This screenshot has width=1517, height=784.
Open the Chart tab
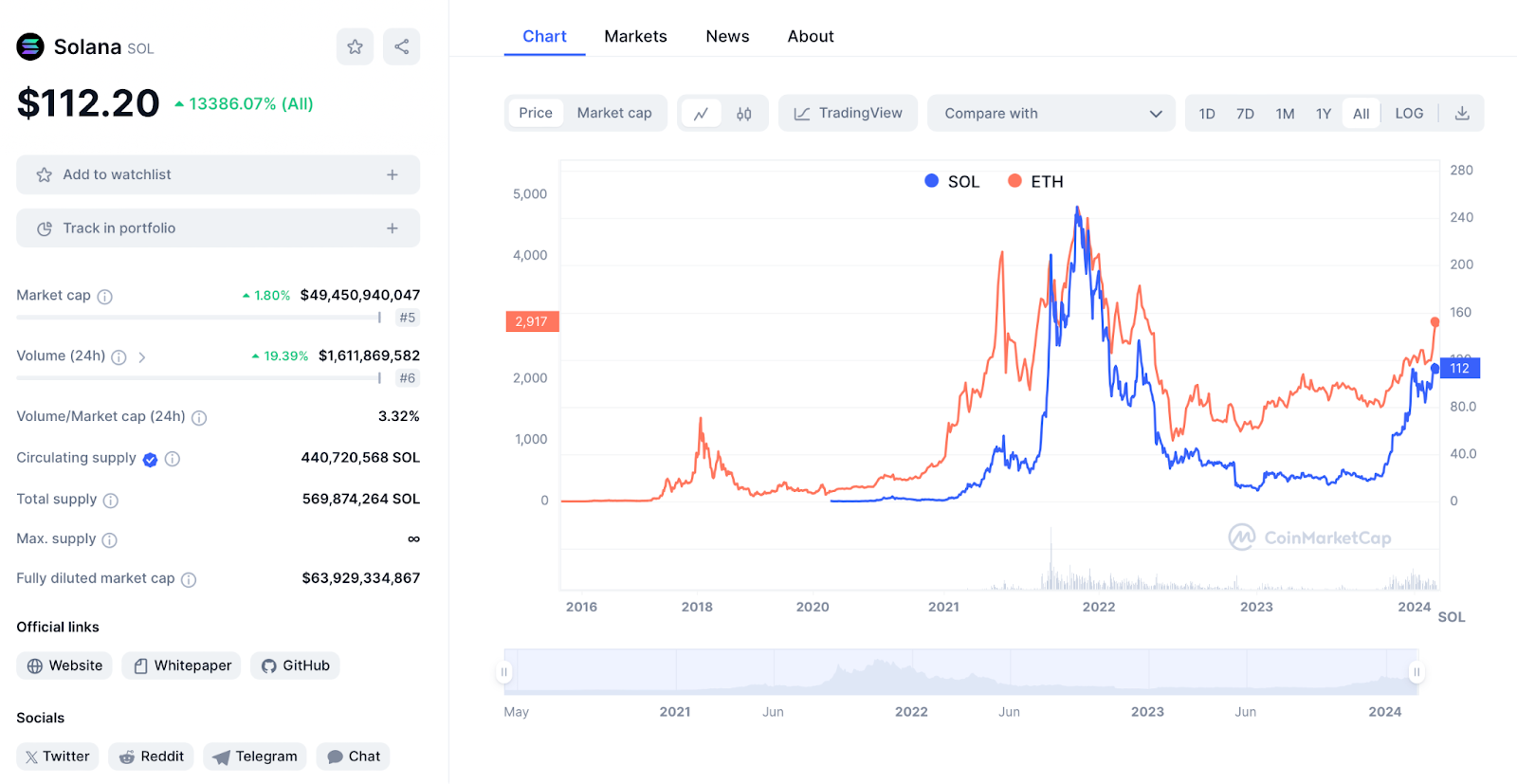[x=544, y=36]
